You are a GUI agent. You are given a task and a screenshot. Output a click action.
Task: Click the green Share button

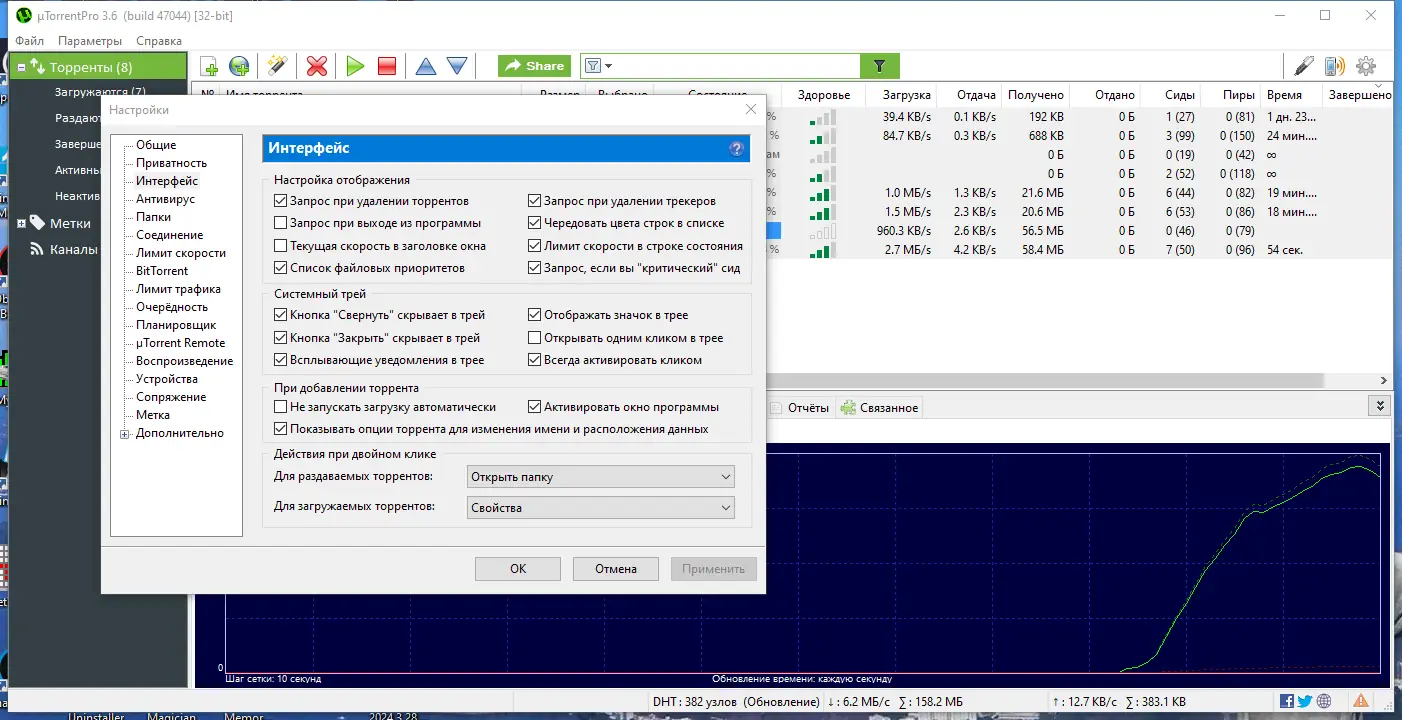coord(534,66)
